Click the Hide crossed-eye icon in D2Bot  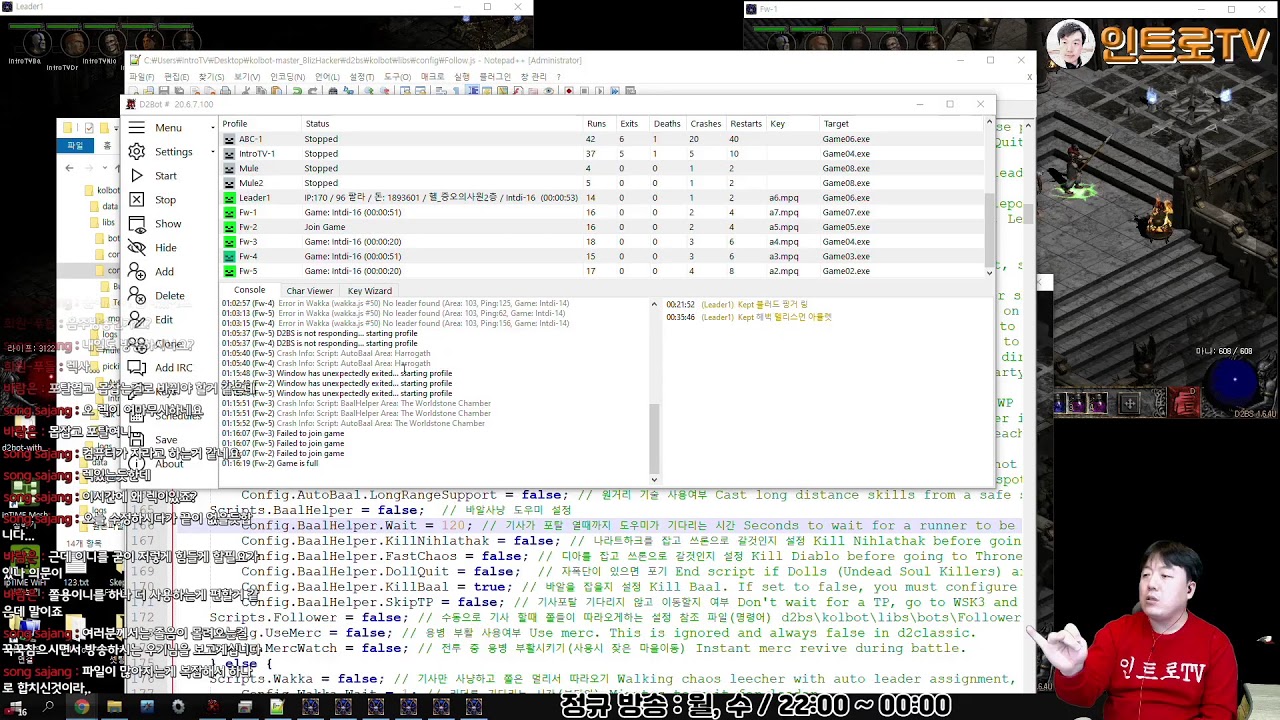click(x=136, y=248)
